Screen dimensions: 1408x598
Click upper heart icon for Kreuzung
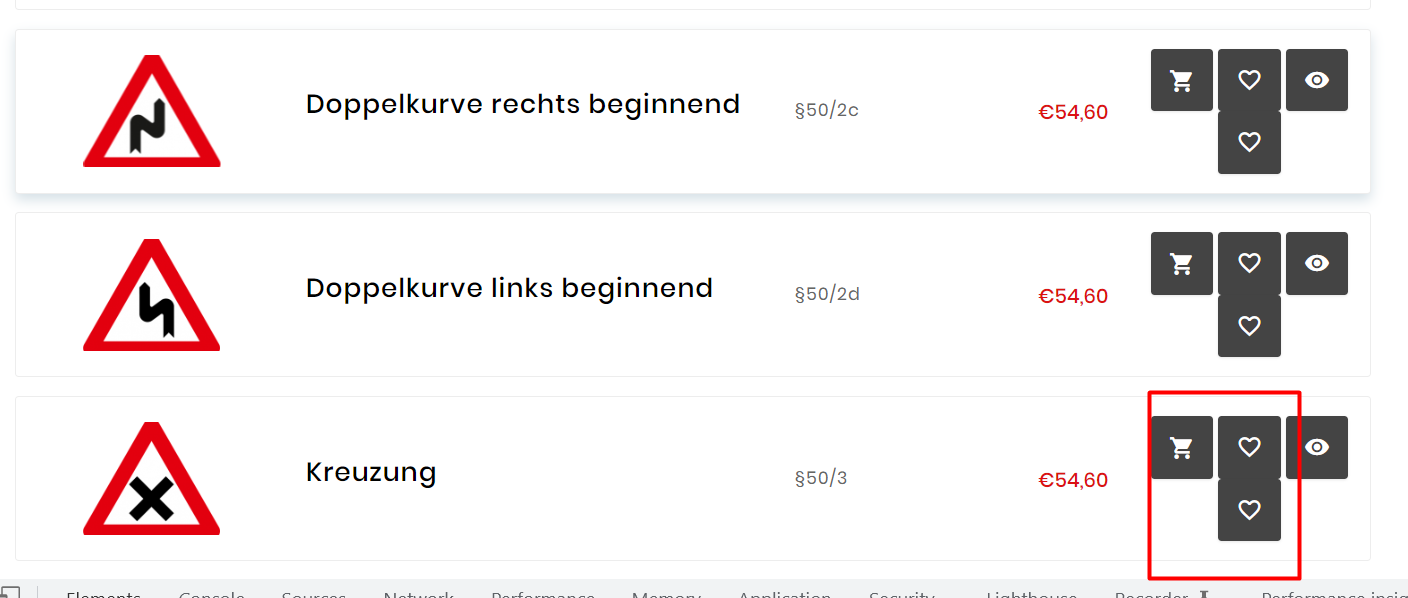coord(1249,447)
